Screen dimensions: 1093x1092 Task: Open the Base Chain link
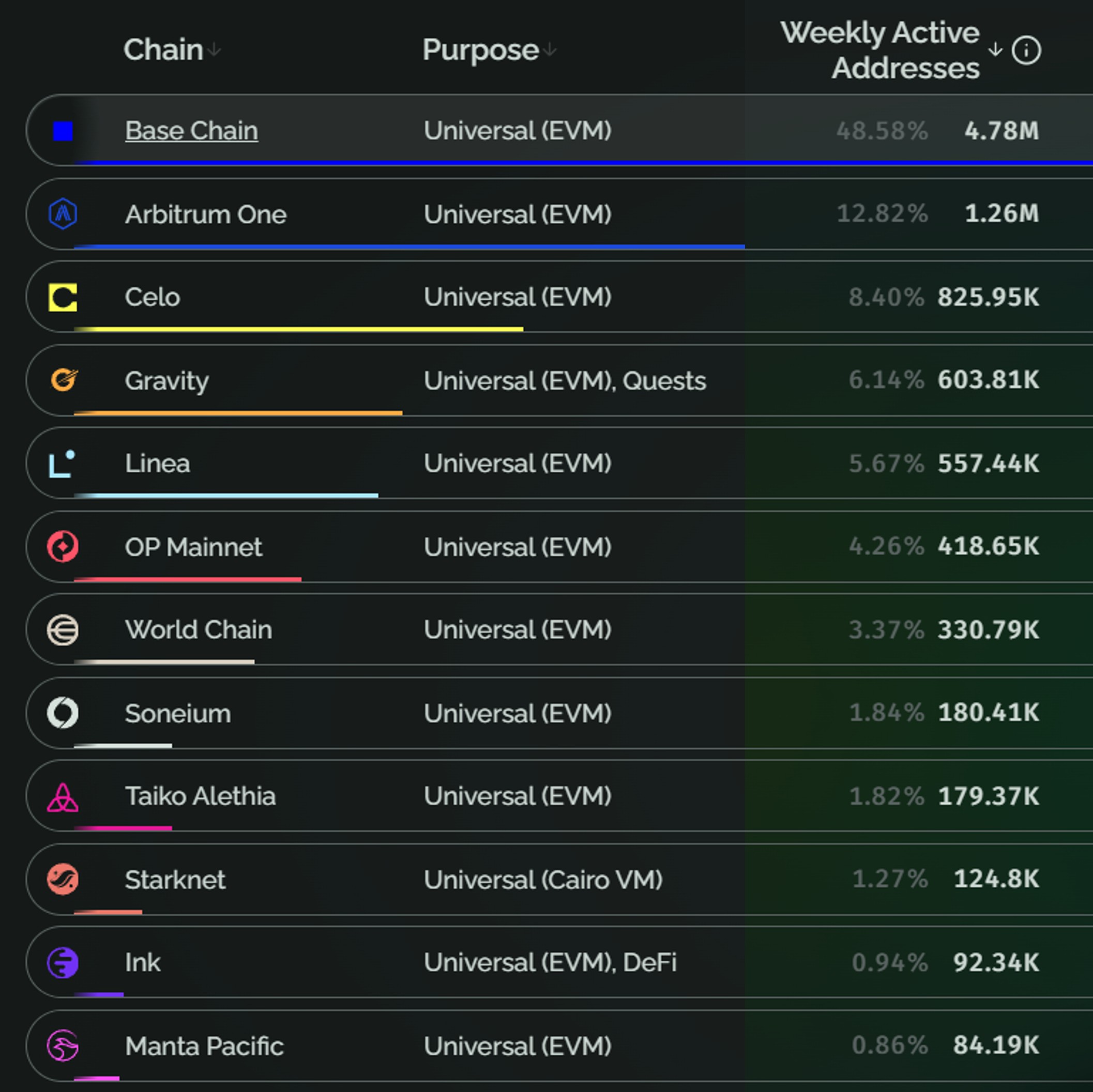(x=191, y=131)
